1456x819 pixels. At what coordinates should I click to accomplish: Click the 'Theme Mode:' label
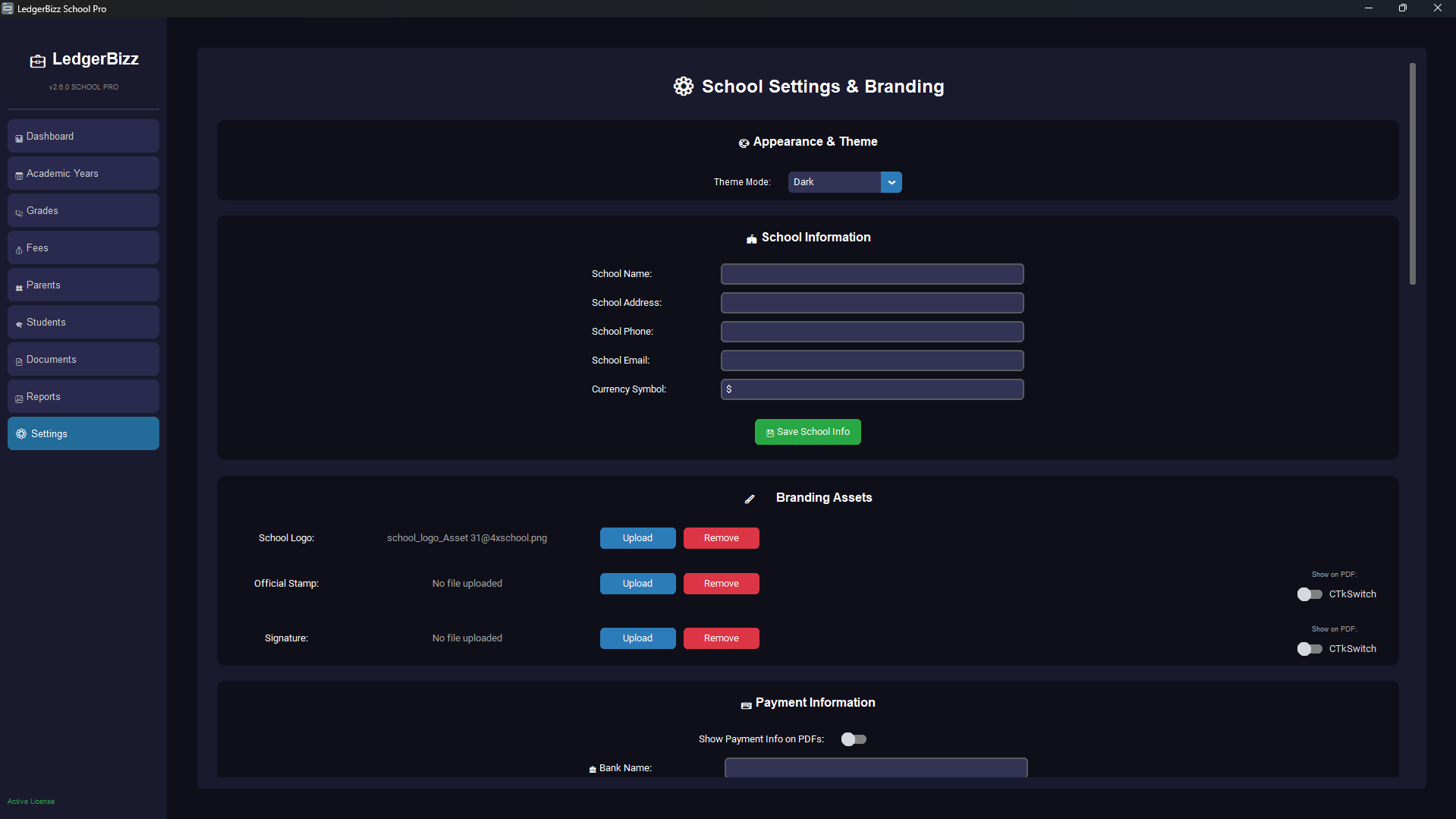tap(741, 182)
